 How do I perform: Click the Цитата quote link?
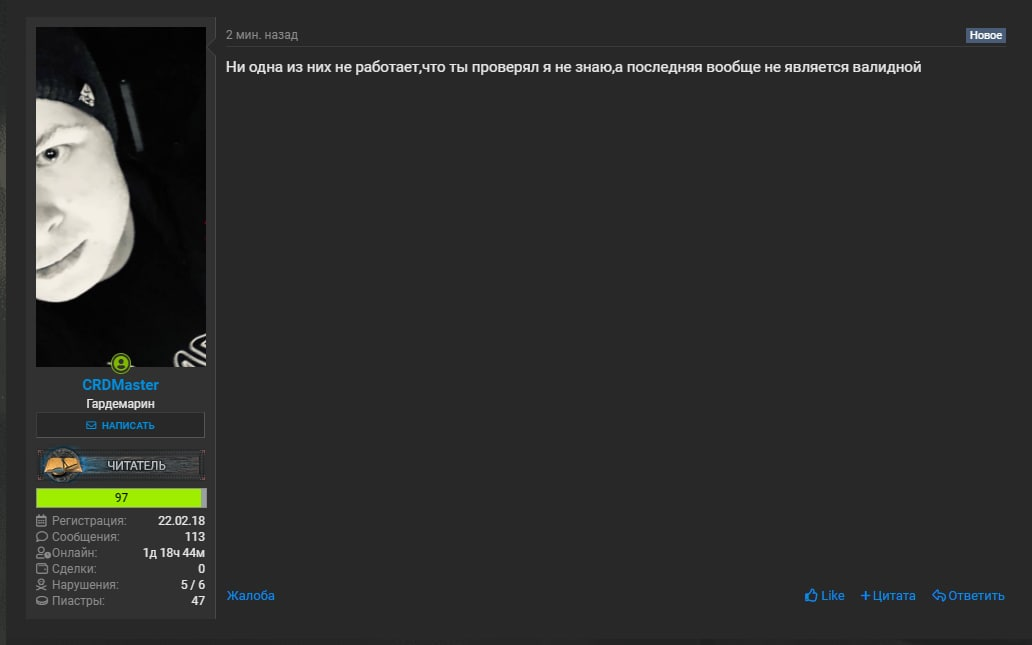point(894,596)
